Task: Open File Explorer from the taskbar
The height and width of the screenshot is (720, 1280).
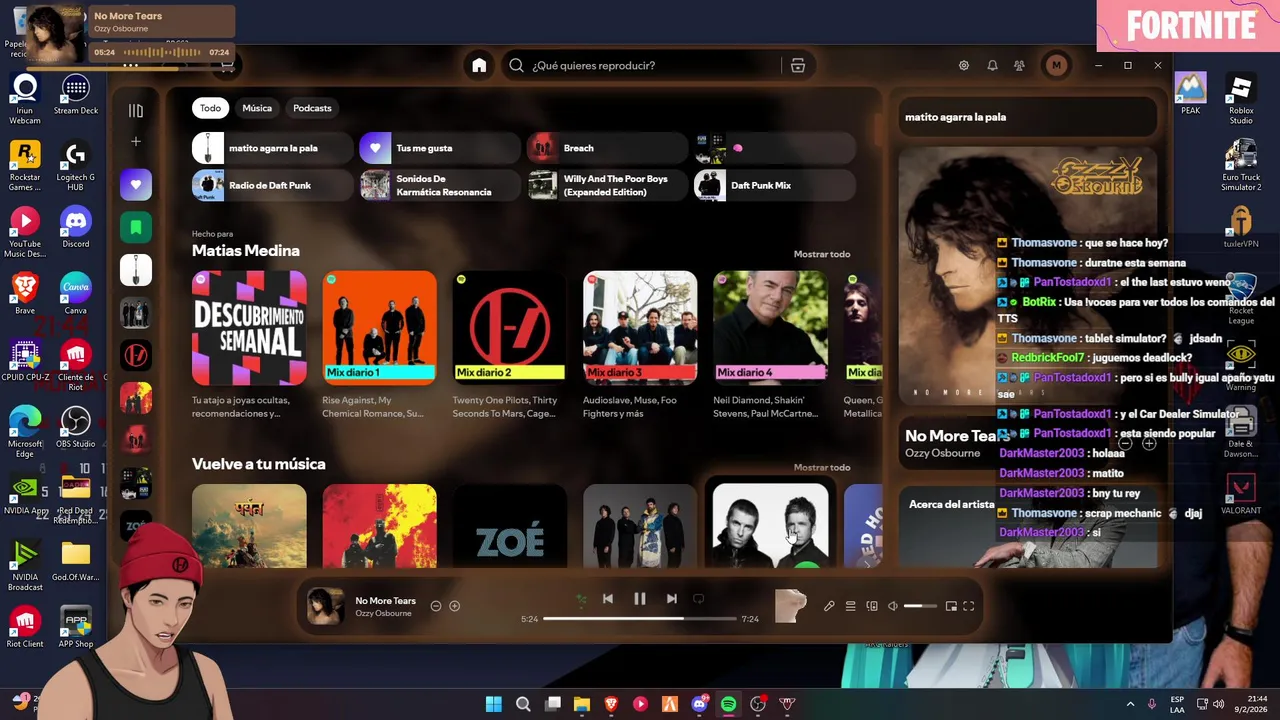Action: tap(581, 704)
